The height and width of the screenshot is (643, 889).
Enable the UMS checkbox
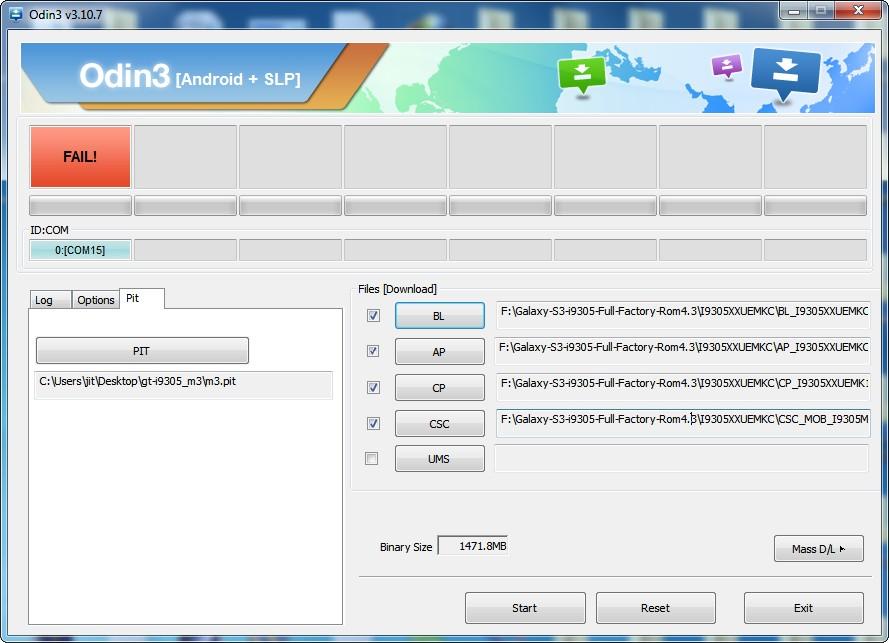pyautogui.click(x=371, y=458)
